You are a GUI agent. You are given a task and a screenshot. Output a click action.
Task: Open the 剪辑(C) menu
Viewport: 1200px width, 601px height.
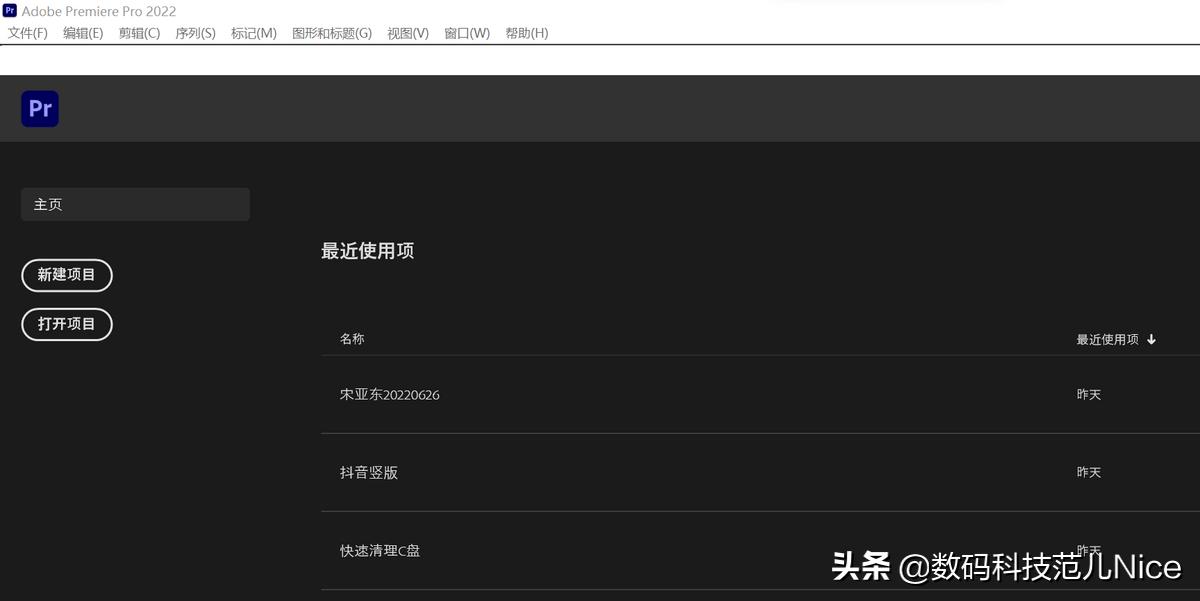139,33
